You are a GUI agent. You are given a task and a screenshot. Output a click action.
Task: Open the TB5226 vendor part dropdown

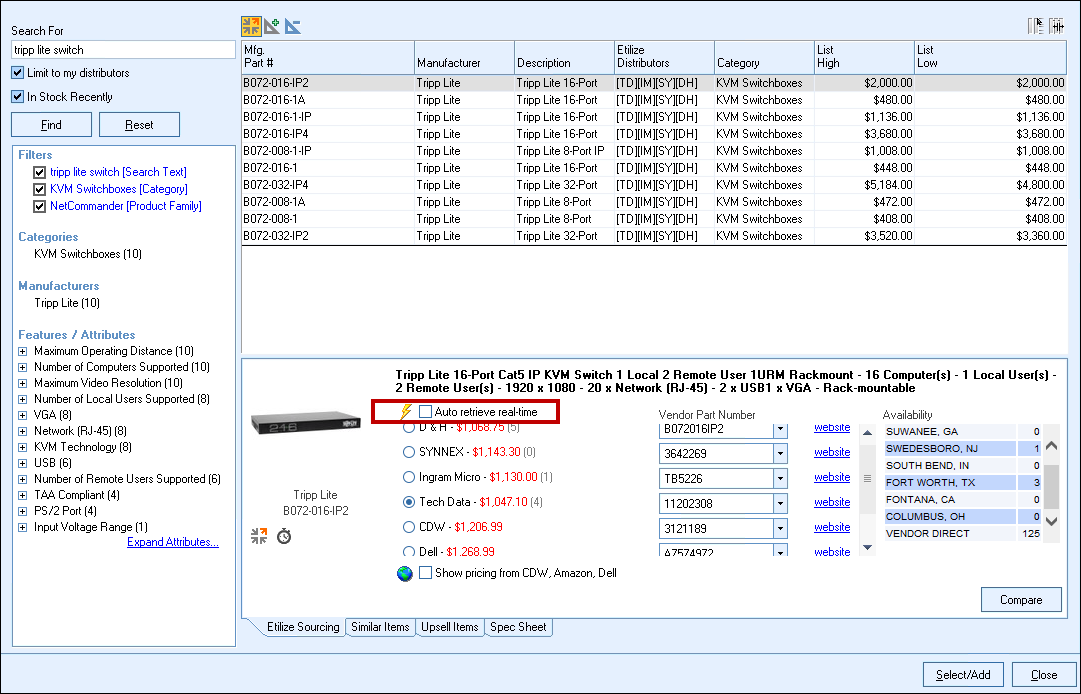coord(780,478)
